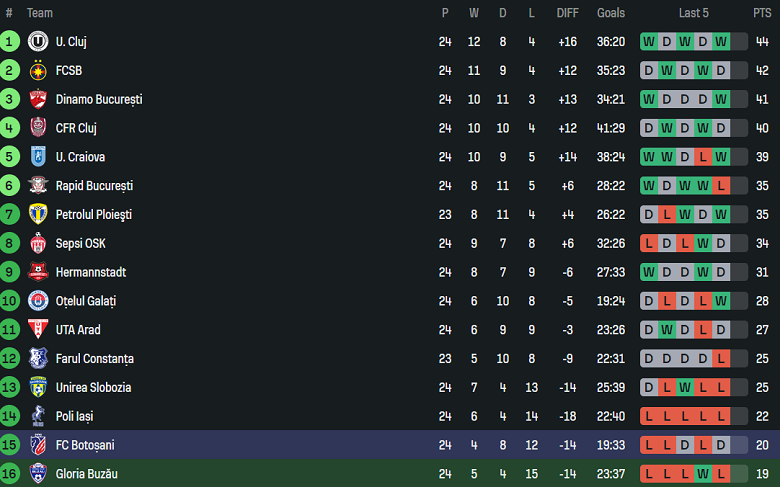The image size is (780, 487).
Task: Sort standings by DIFF column header
Action: 568,13
